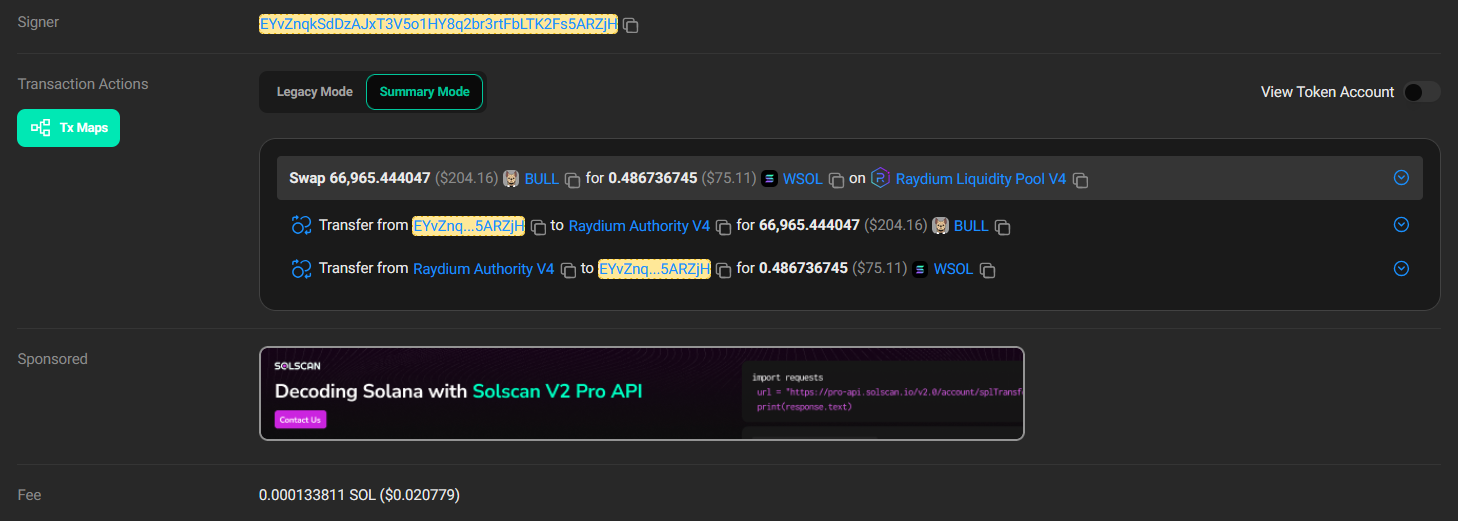Screen dimensions: 1458x521
Task: Expand the Transfer from Raydium Authority V4 row
Action: [x=1401, y=268]
